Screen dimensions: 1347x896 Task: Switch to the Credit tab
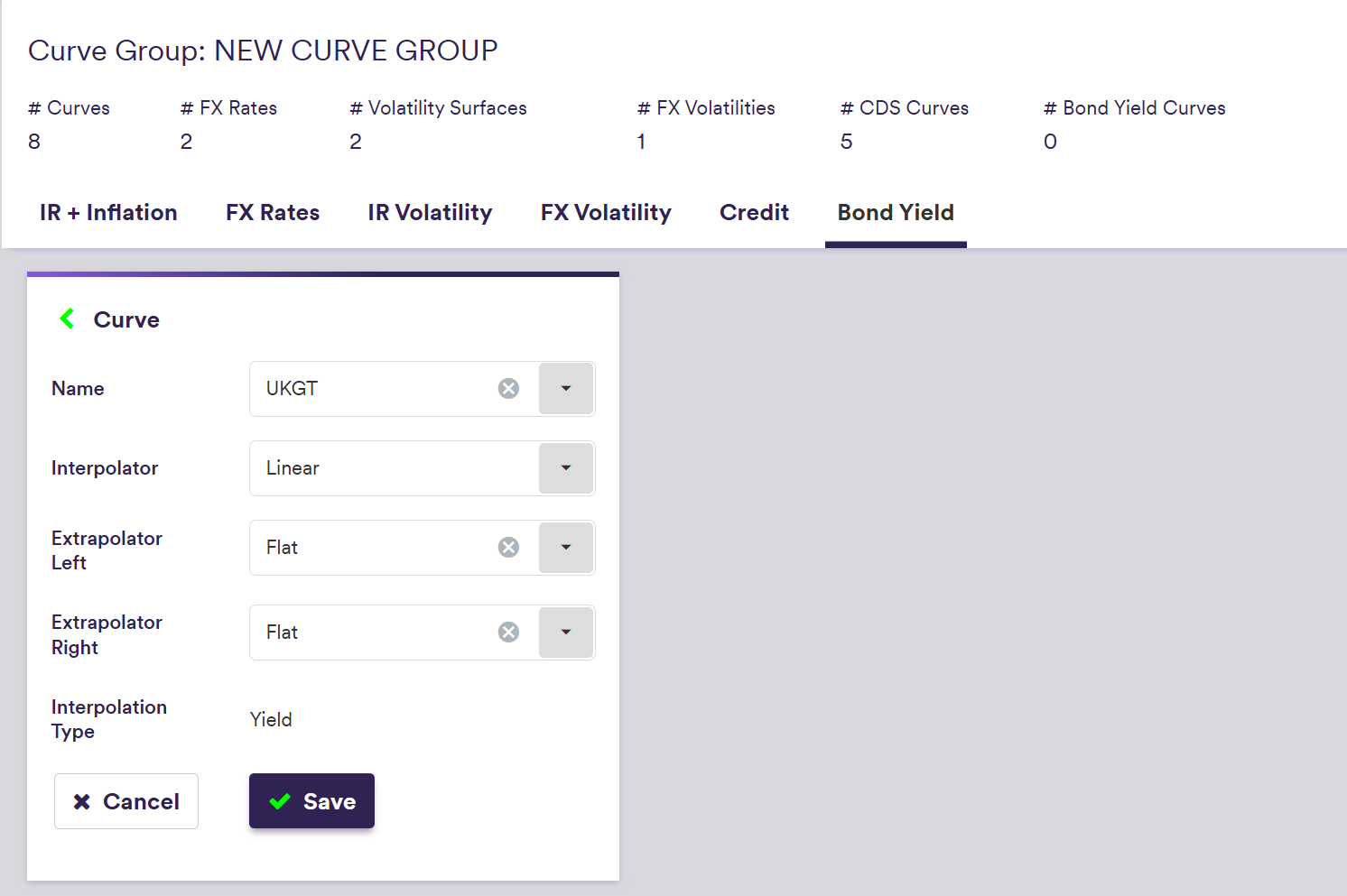coord(754,213)
